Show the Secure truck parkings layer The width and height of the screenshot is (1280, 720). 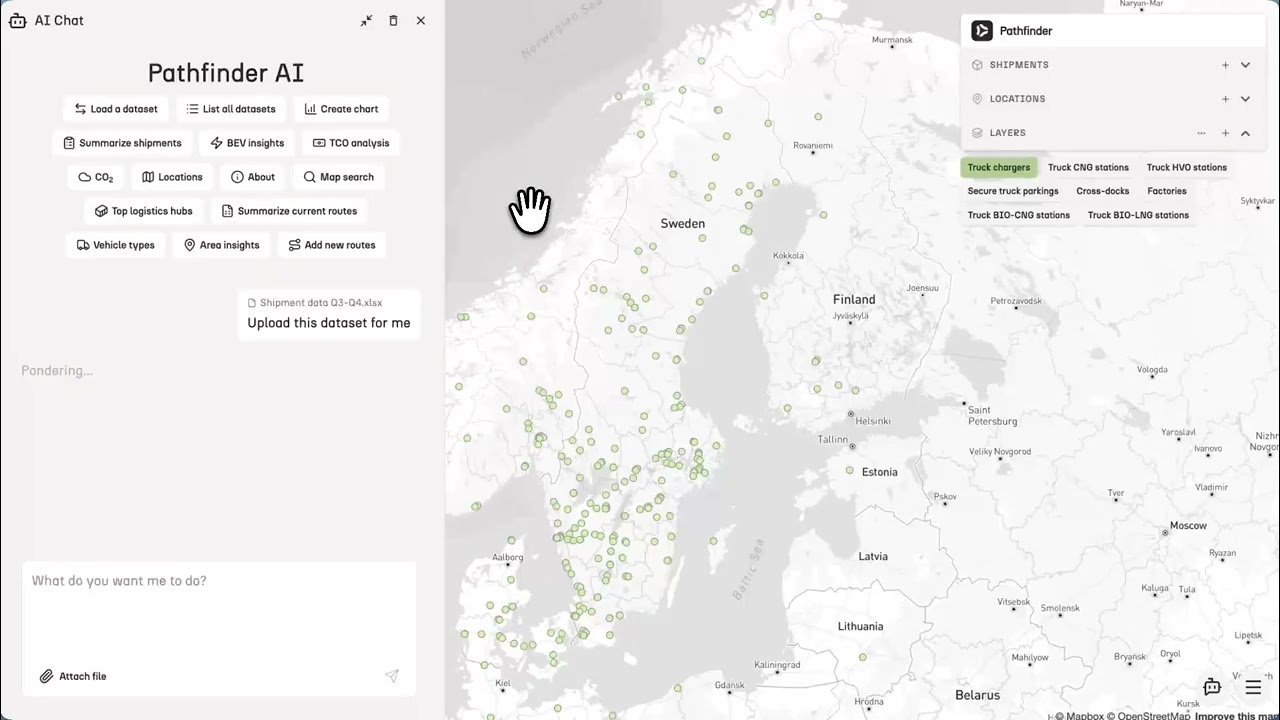(1013, 191)
